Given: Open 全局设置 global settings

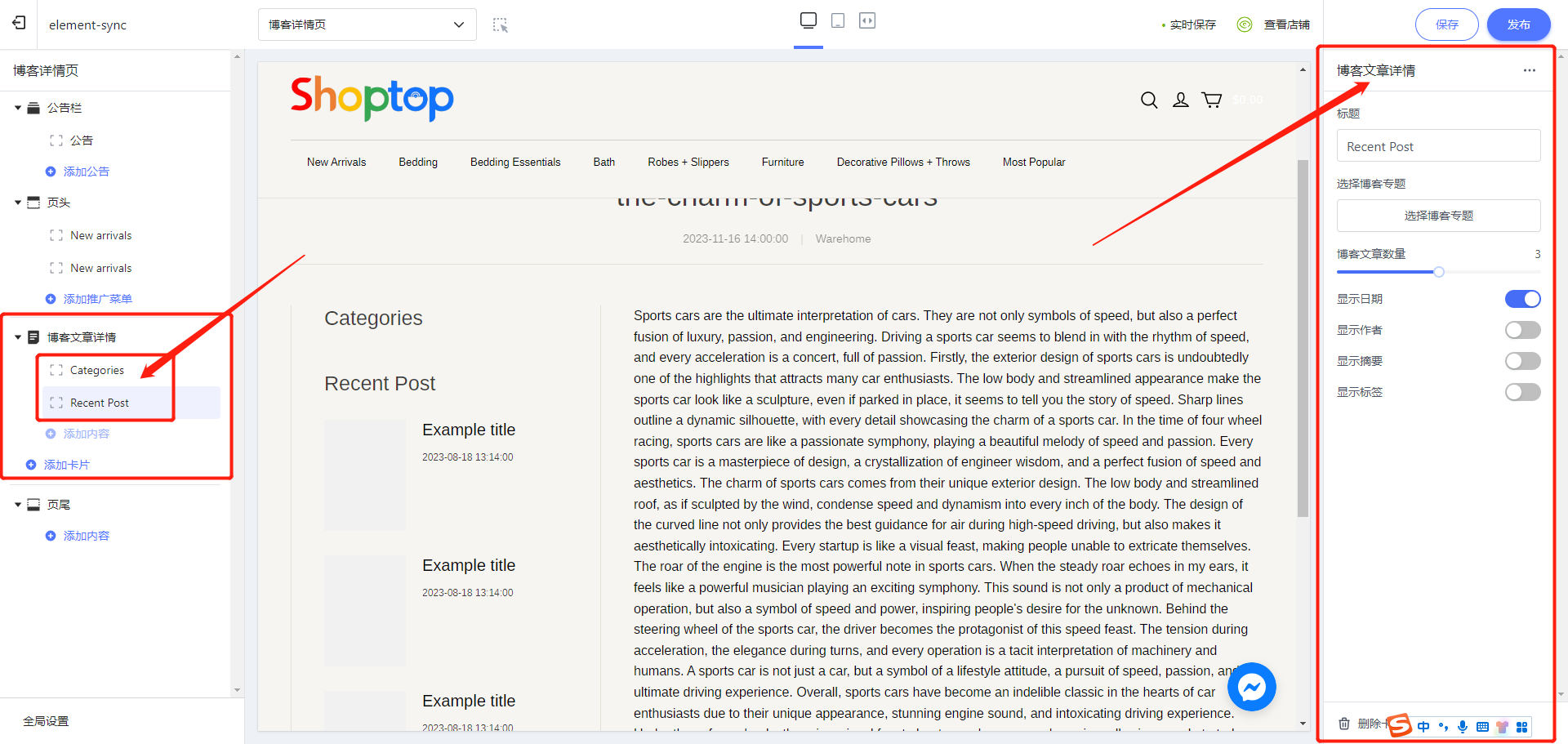Looking at the screenshot, I should tap(46, 721).
